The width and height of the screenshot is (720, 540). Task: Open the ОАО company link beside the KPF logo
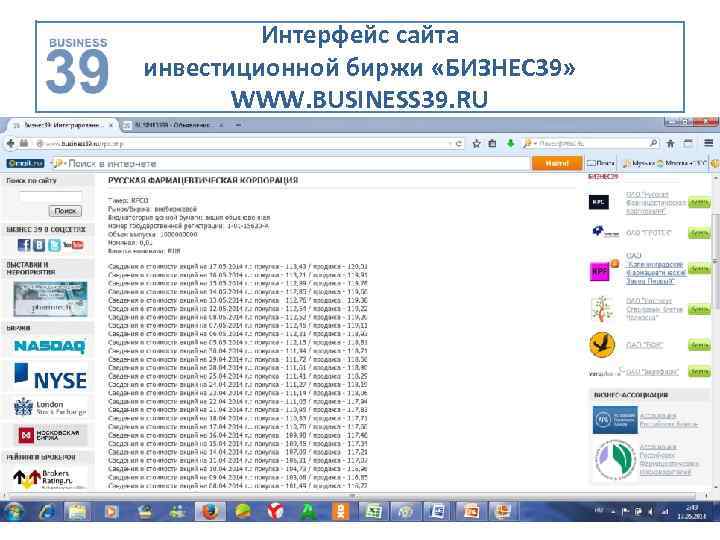pyautogui.click(x=656, y=269)
